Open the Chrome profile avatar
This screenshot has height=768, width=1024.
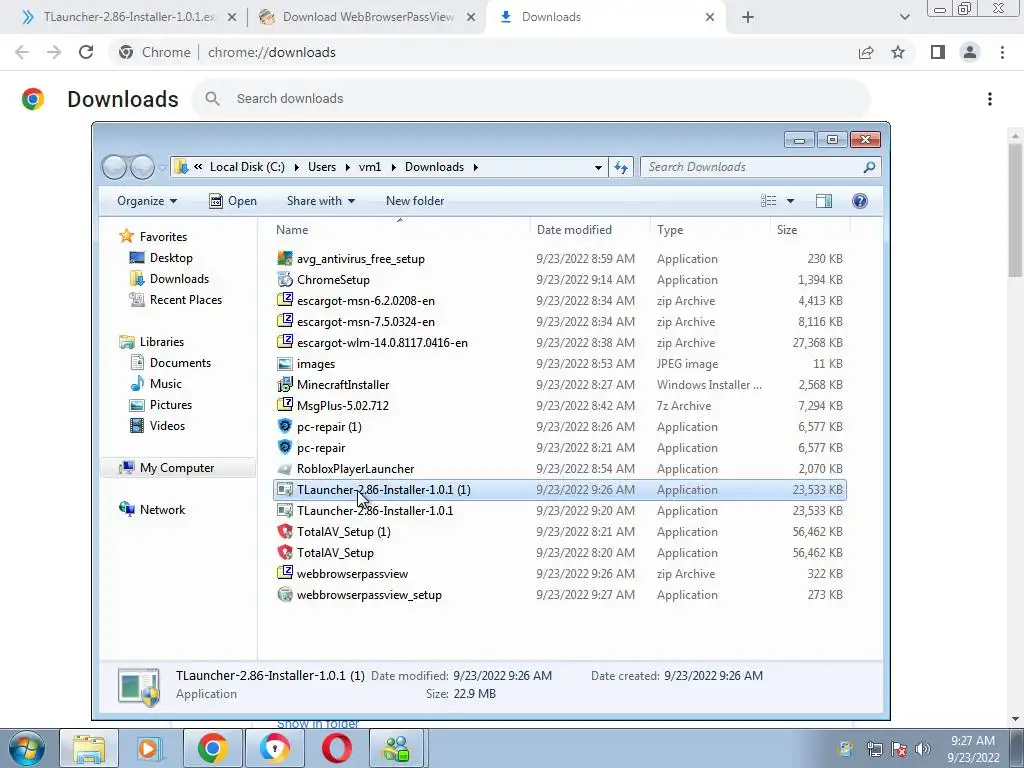pyautogui.click(x=970, y=52)
